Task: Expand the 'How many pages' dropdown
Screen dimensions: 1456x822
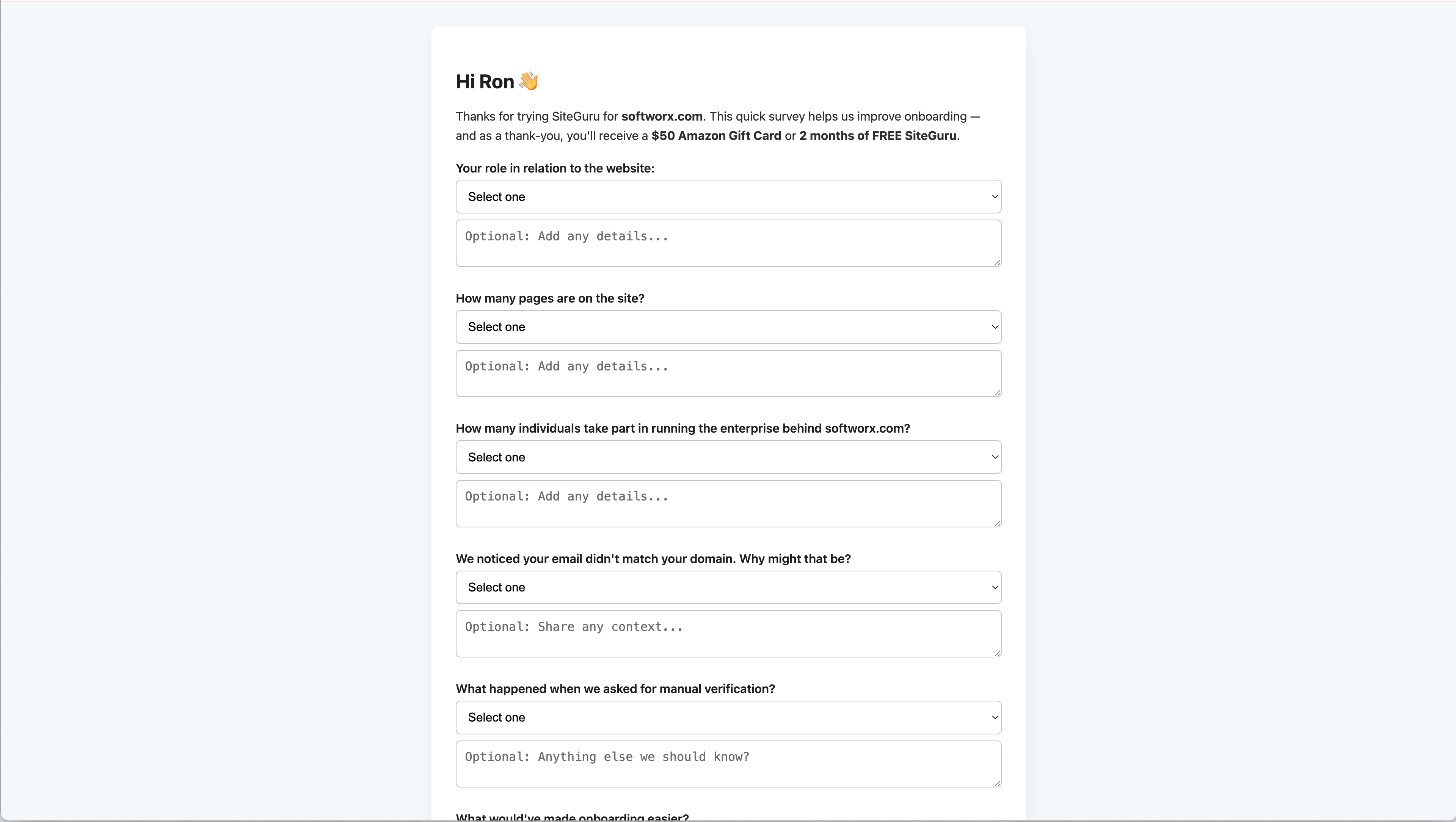Action: (728, 327)
